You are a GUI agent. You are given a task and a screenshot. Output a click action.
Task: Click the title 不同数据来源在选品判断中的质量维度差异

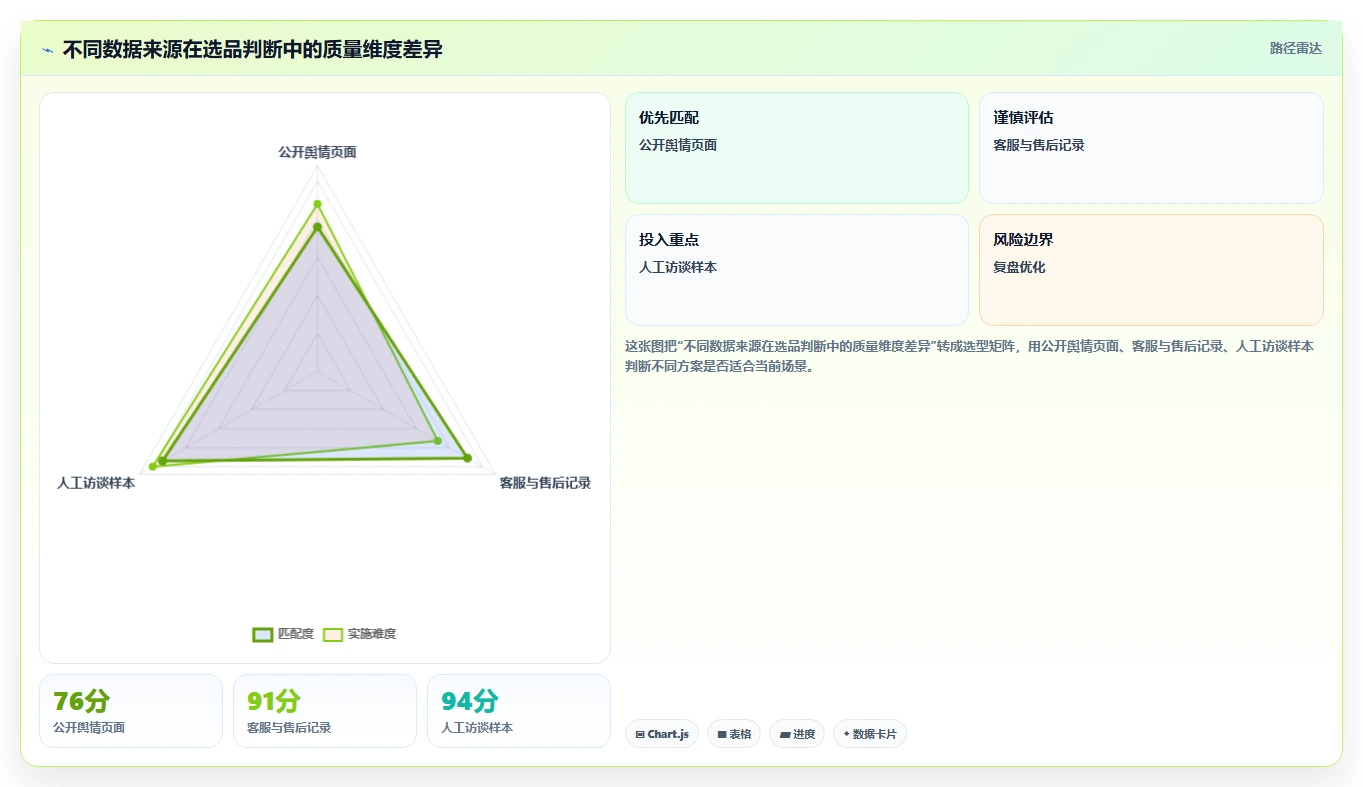pyautogui.click(x=252, y=49)
